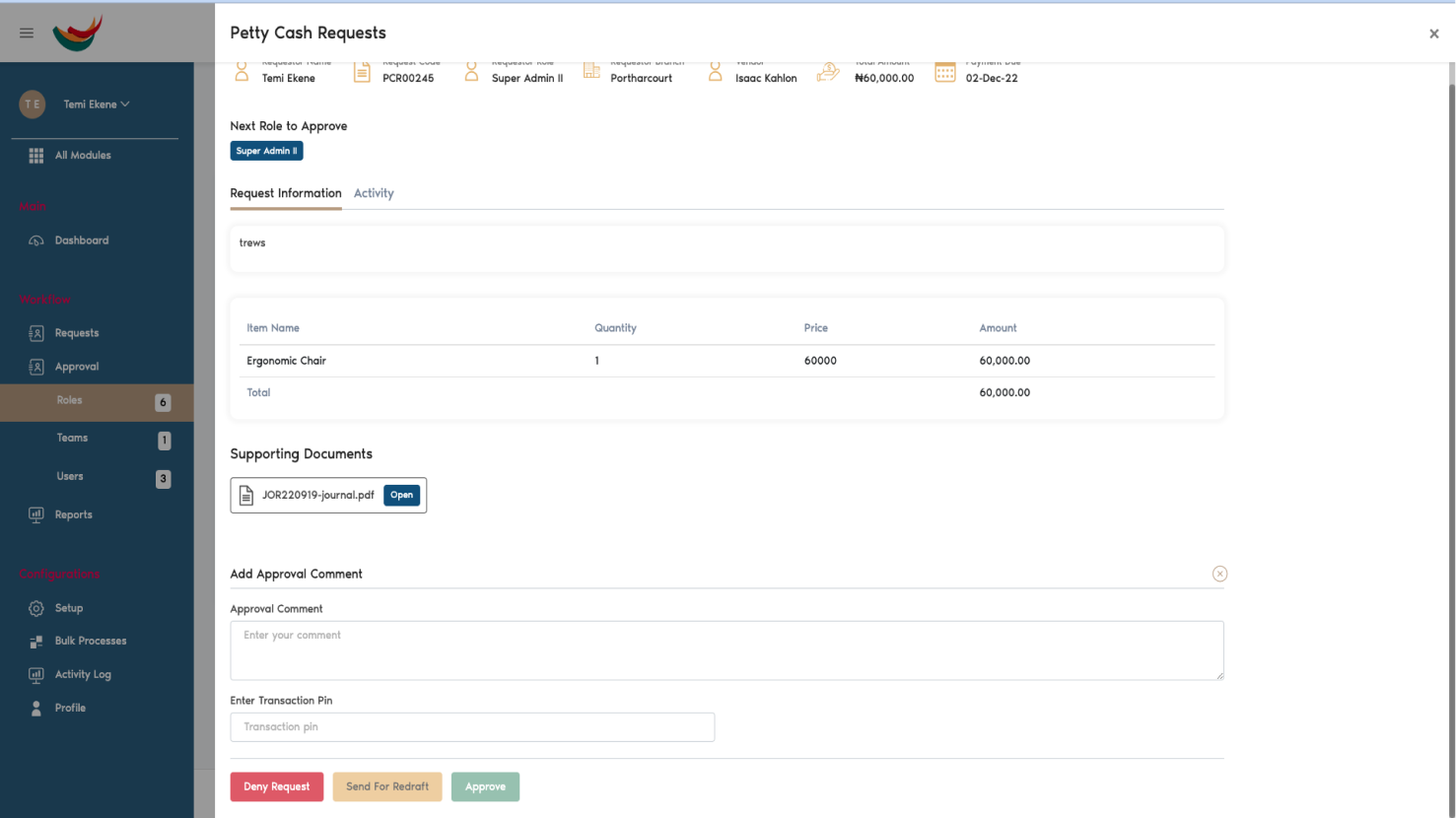Expand the Temi Ekene user menu
Viewport: 1456px width, 818px height.
[94, 103]
